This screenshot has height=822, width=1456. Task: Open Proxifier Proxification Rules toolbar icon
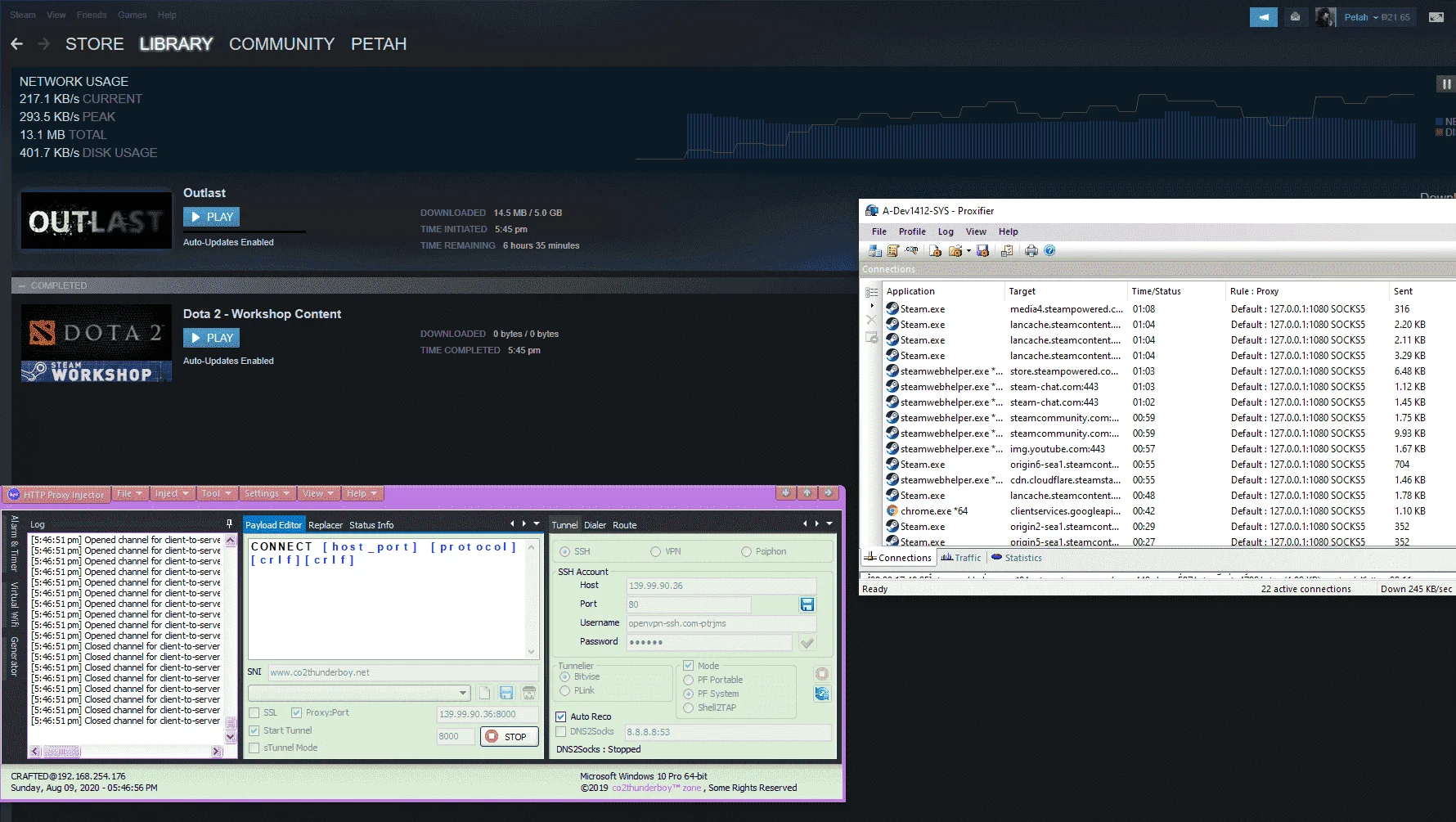click(x=893, y=251)
